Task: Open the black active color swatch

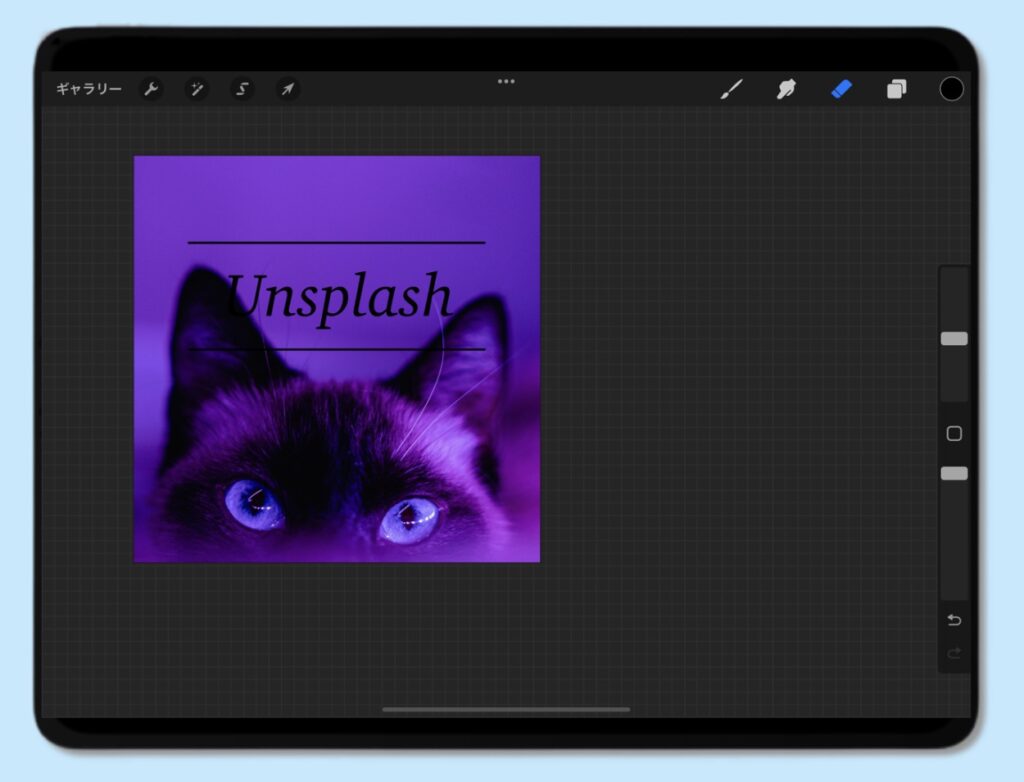Action: tap(952, 89)
